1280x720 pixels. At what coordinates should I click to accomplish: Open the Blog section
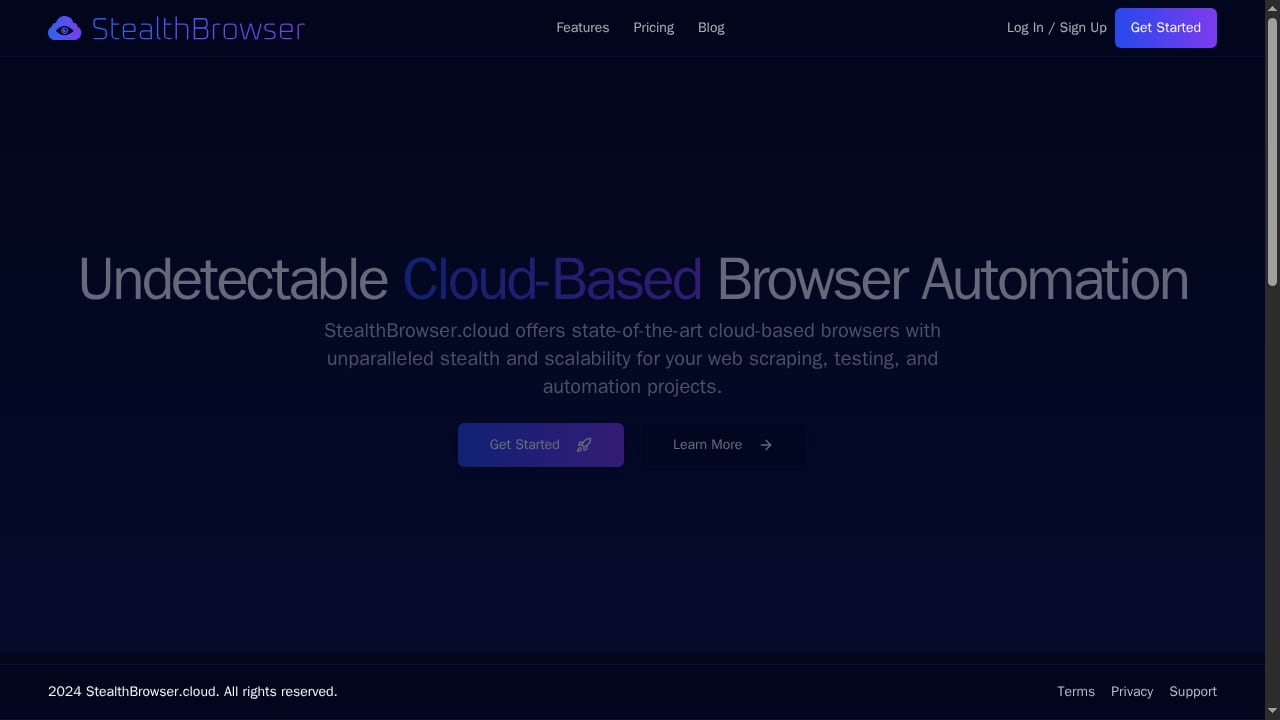pyautogui.click(x=711, y=28)
